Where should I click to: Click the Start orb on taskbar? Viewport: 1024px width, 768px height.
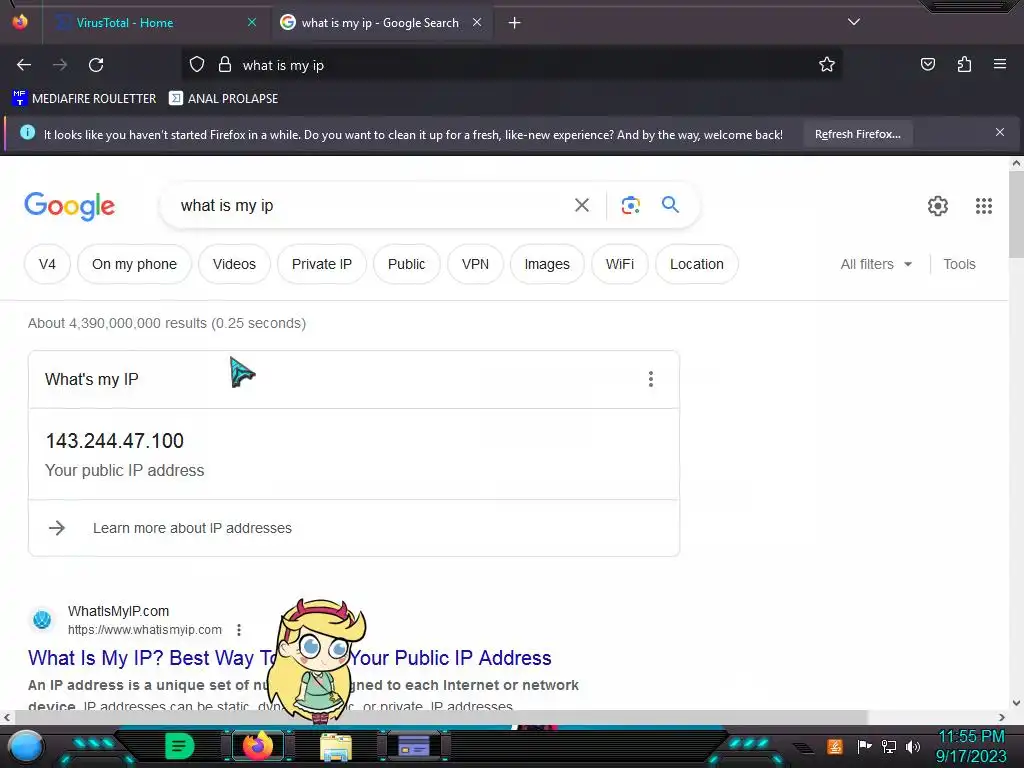pos(25,746)
